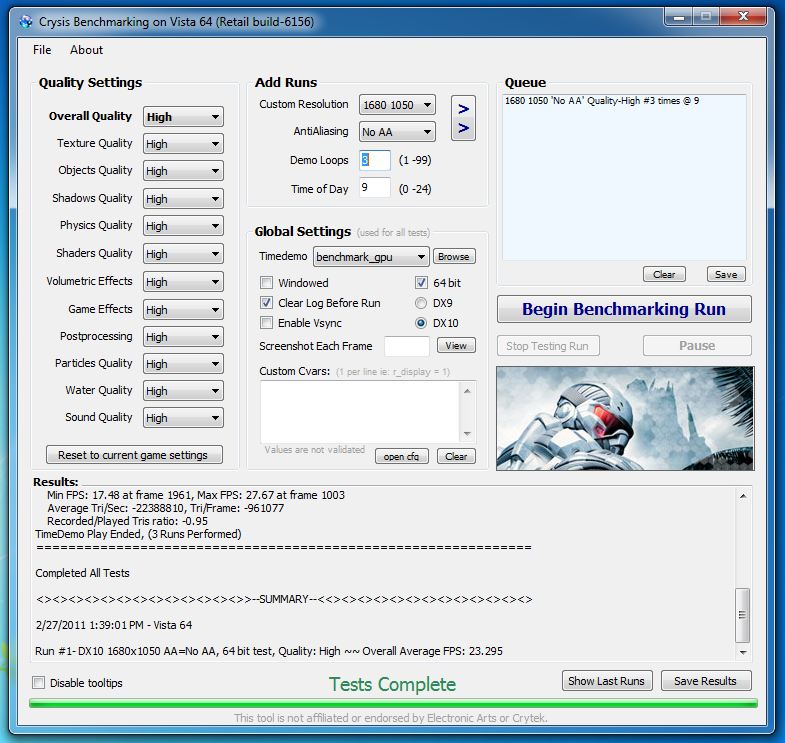Image resolution: width=785 pixels, height=743 pixels.
Task: Open the Custom Resolution dropdown
Action: 397,105
